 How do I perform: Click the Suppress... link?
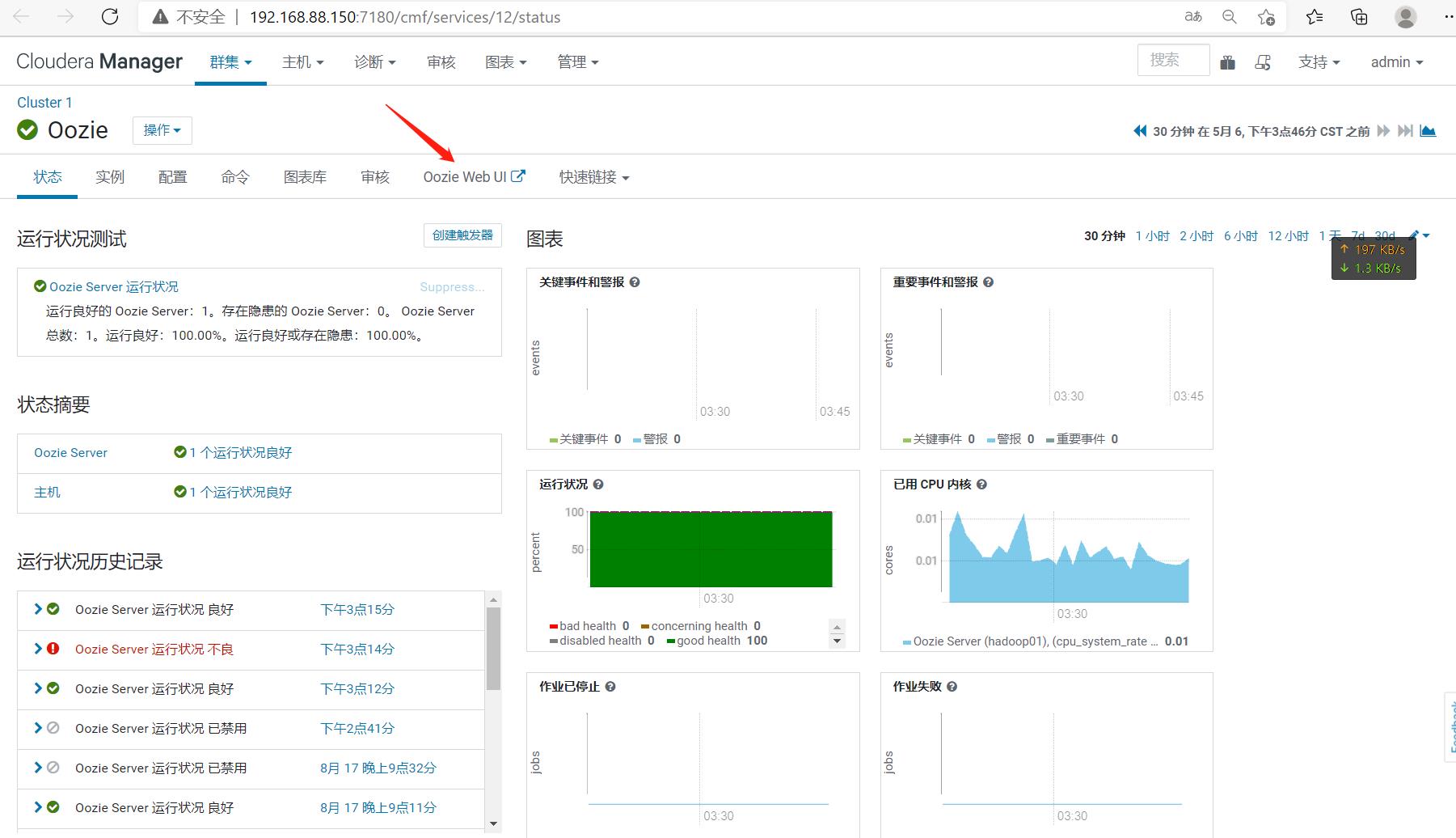pos(452,286)
